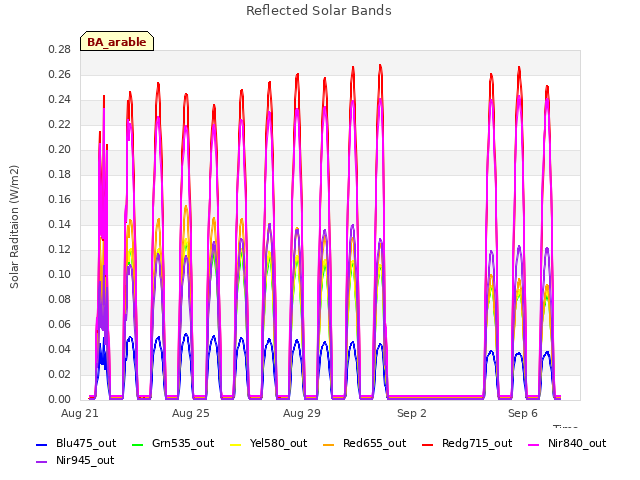Click the red Redg715_out legend color marker
Screen dimensions: 640x480
[427, 444]
